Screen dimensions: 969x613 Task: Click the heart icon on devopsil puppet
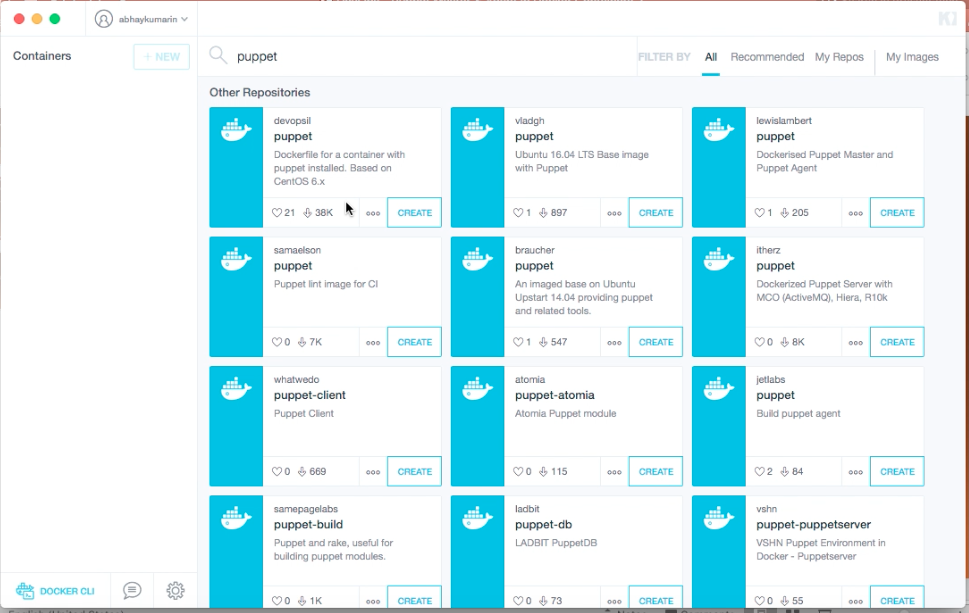pyautogui.click(x=277, y=213)
